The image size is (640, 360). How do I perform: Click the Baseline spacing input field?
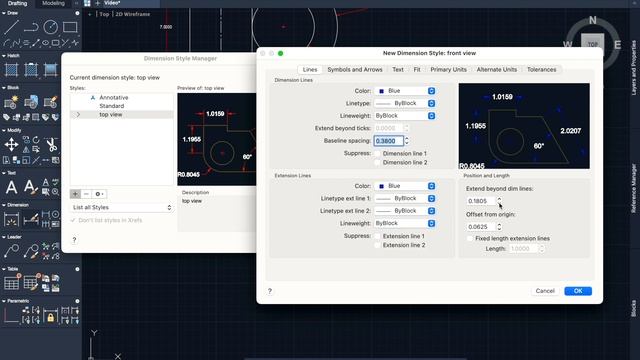pyautogui.click(x=389, y=141)
